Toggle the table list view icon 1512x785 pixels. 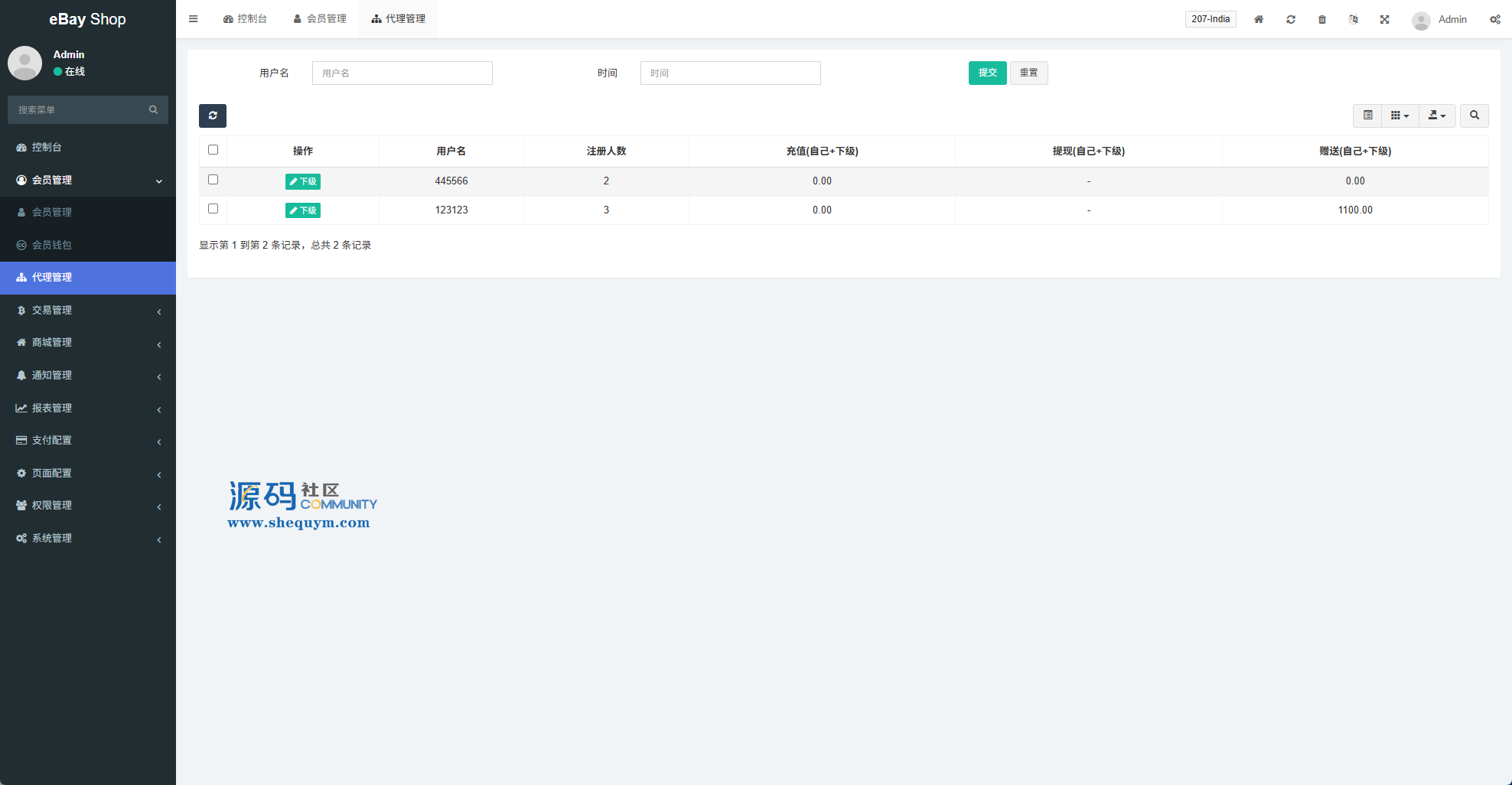(x=1368, y=116)
